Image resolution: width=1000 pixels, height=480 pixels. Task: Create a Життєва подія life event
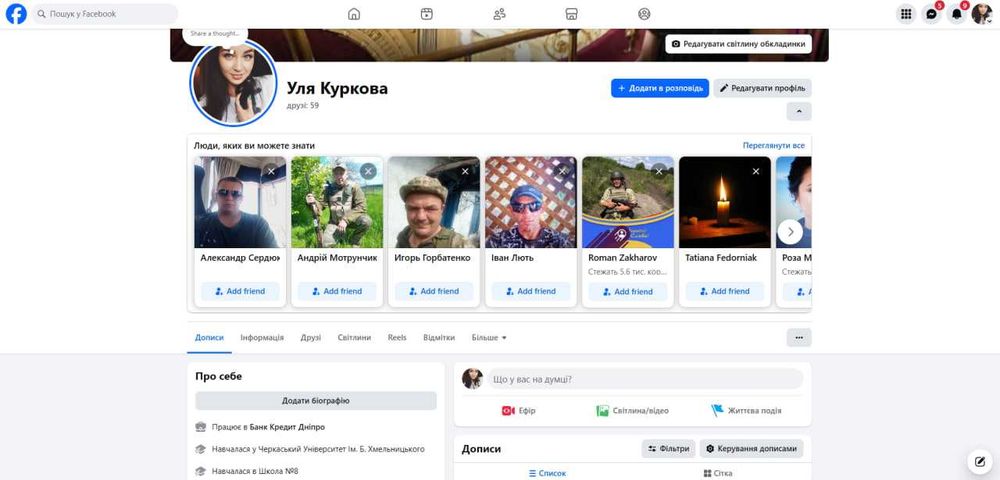click(746, 411)
